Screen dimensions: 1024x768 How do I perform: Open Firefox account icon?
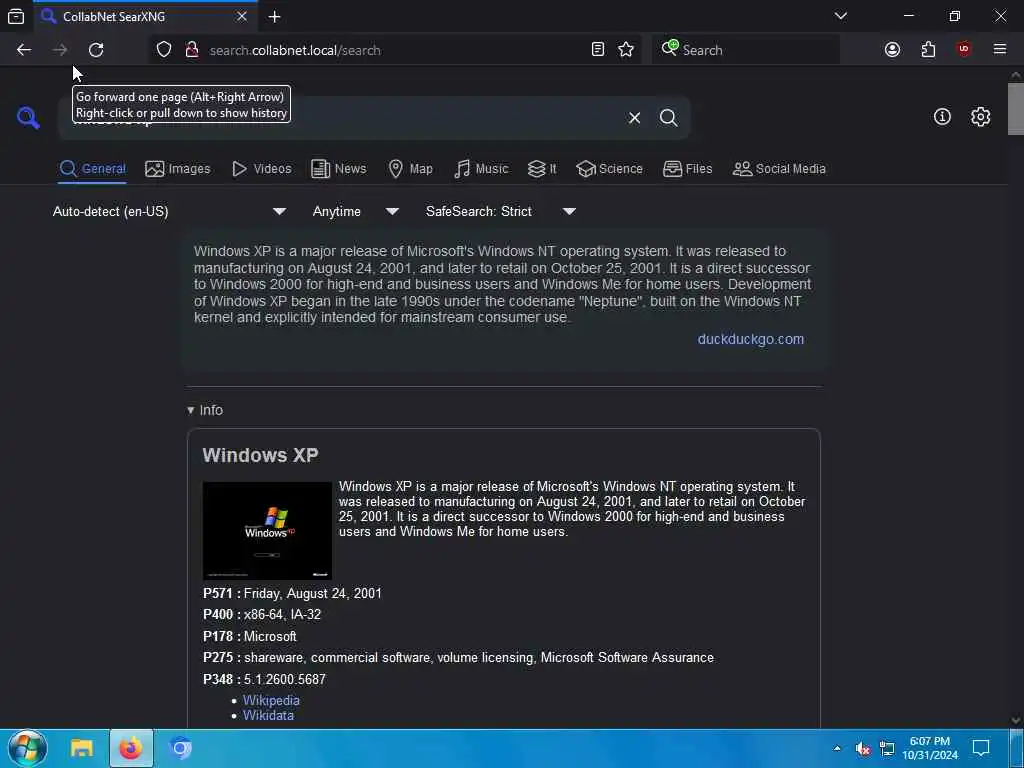[892, 50]
